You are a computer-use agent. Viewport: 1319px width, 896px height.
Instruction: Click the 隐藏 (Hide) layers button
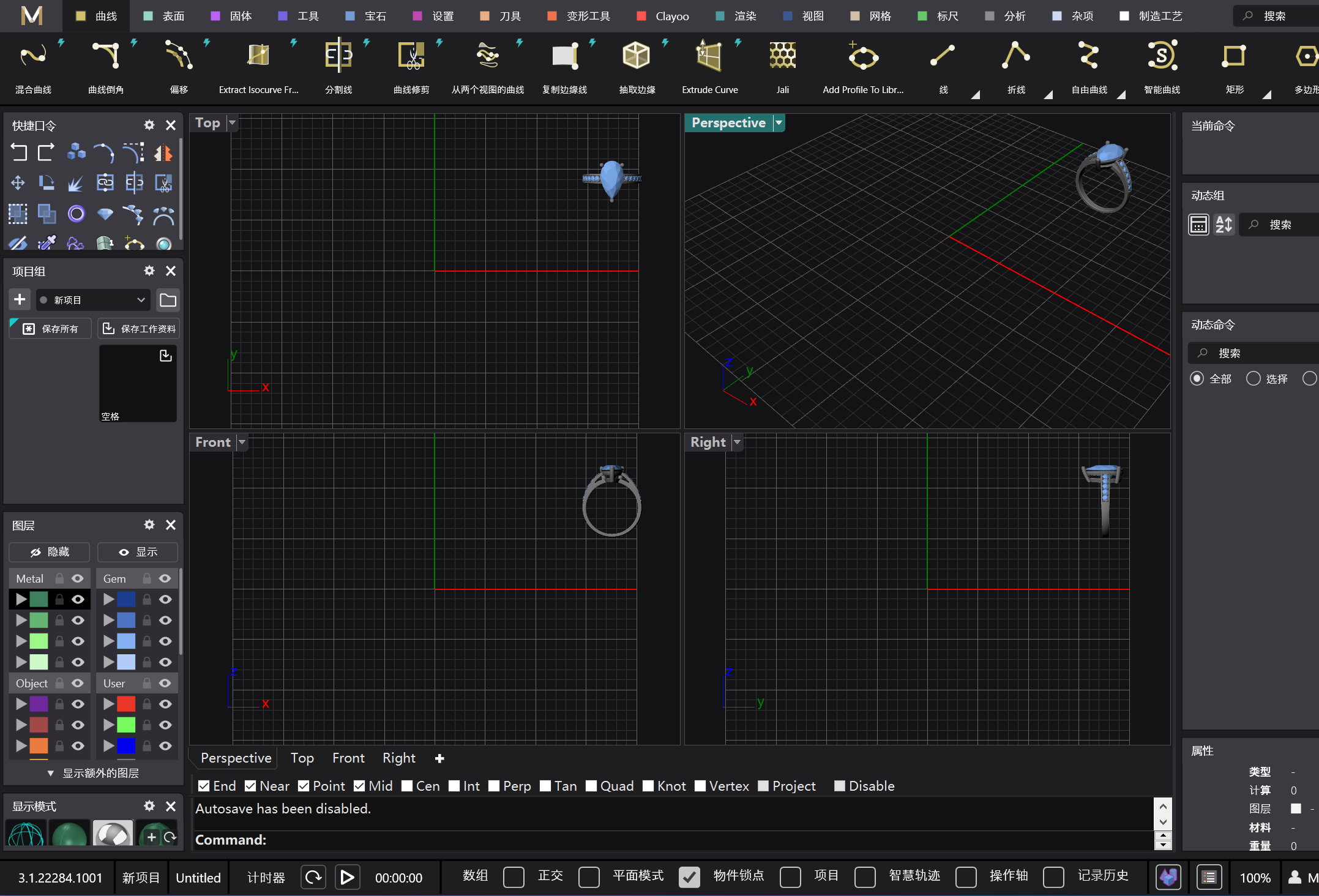50,552
